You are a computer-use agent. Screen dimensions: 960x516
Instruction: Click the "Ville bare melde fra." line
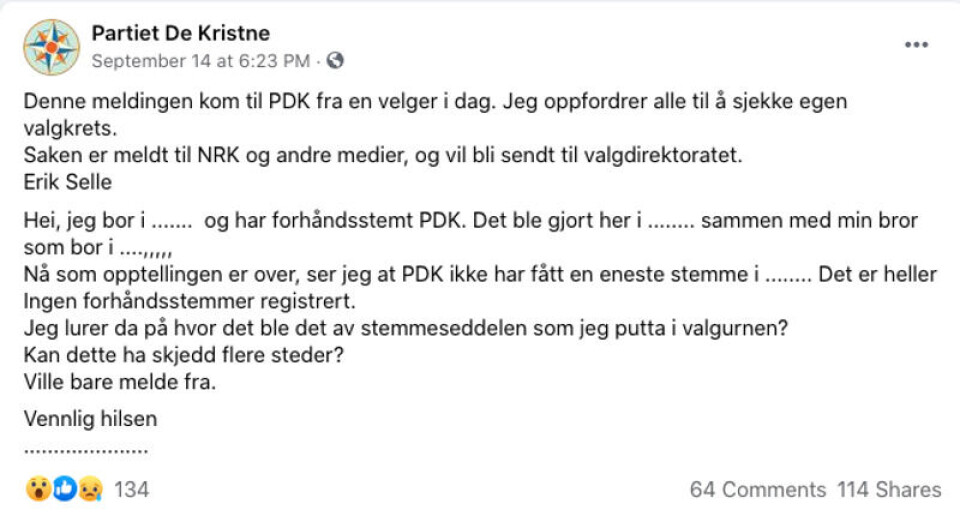pos(120,381)
